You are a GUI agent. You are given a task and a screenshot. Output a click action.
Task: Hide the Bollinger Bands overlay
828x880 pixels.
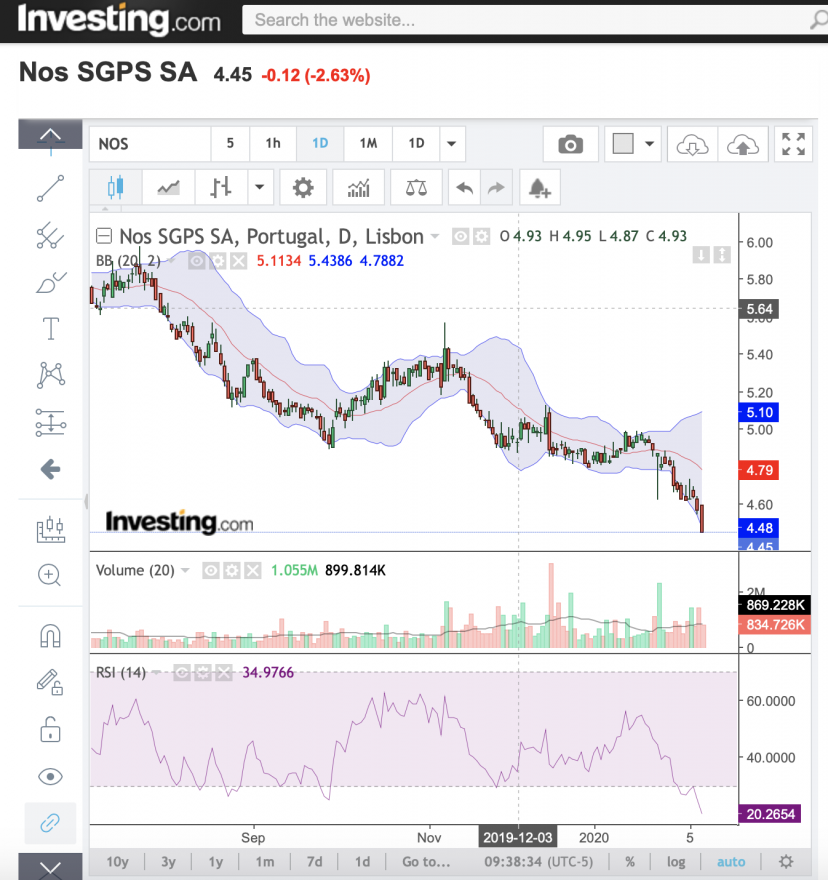pyautogui.click(x=196, y=261)
